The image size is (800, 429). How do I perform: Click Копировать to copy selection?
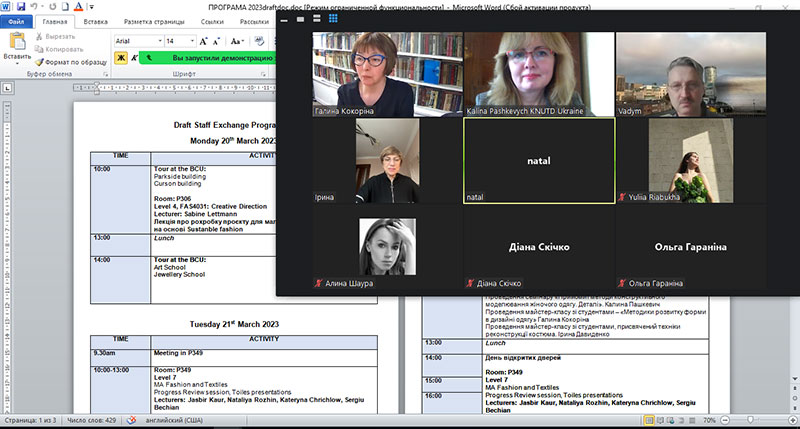pyautogui.click(x=59, y=49)
